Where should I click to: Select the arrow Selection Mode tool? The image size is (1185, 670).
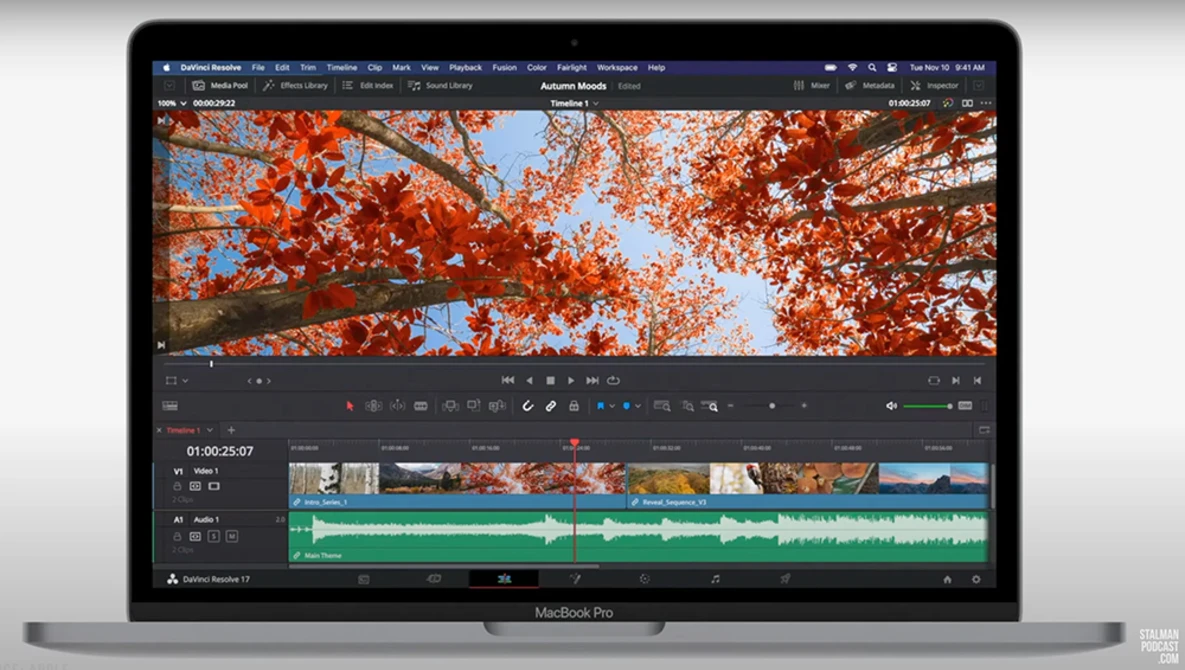[350, 406]
